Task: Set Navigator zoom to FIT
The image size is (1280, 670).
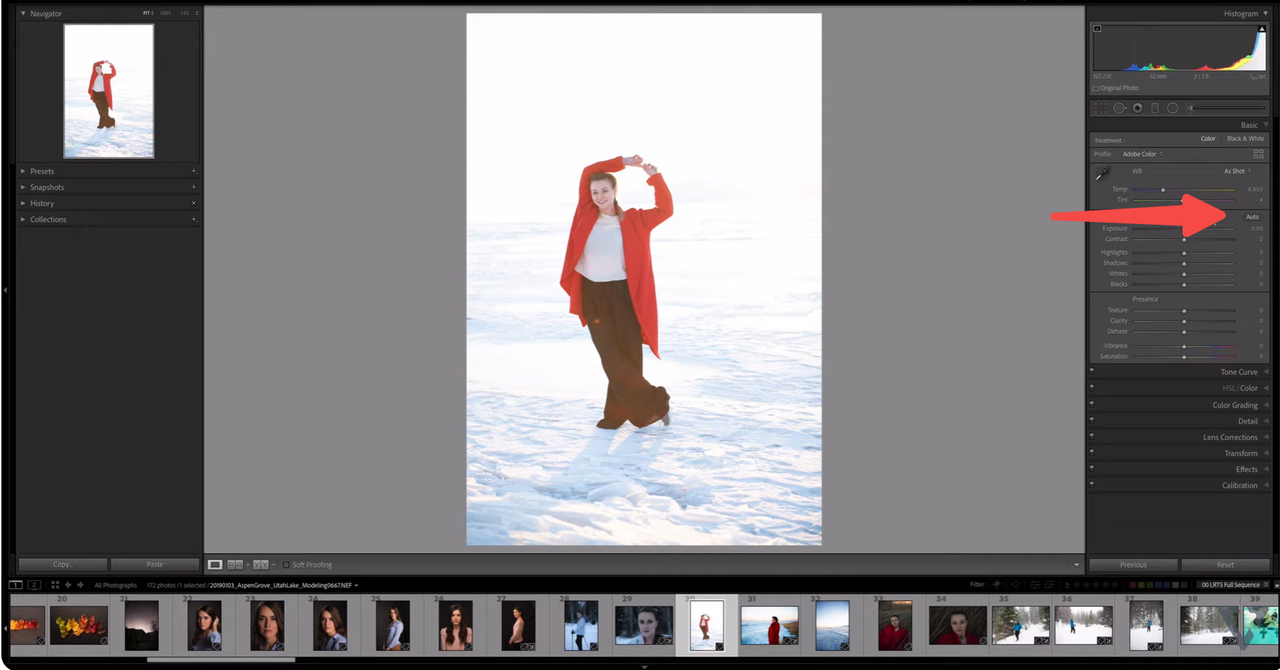Action: 148,13
